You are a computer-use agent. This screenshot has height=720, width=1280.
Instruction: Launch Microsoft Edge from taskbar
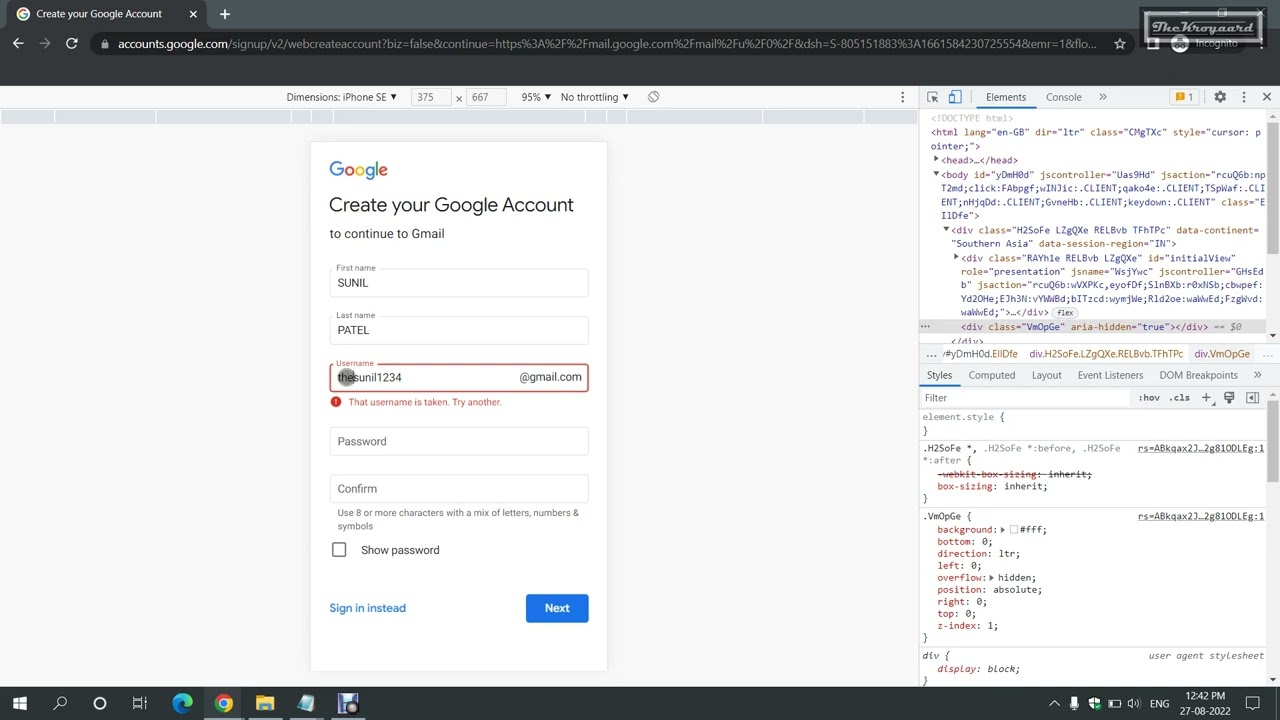coord(182,704)
